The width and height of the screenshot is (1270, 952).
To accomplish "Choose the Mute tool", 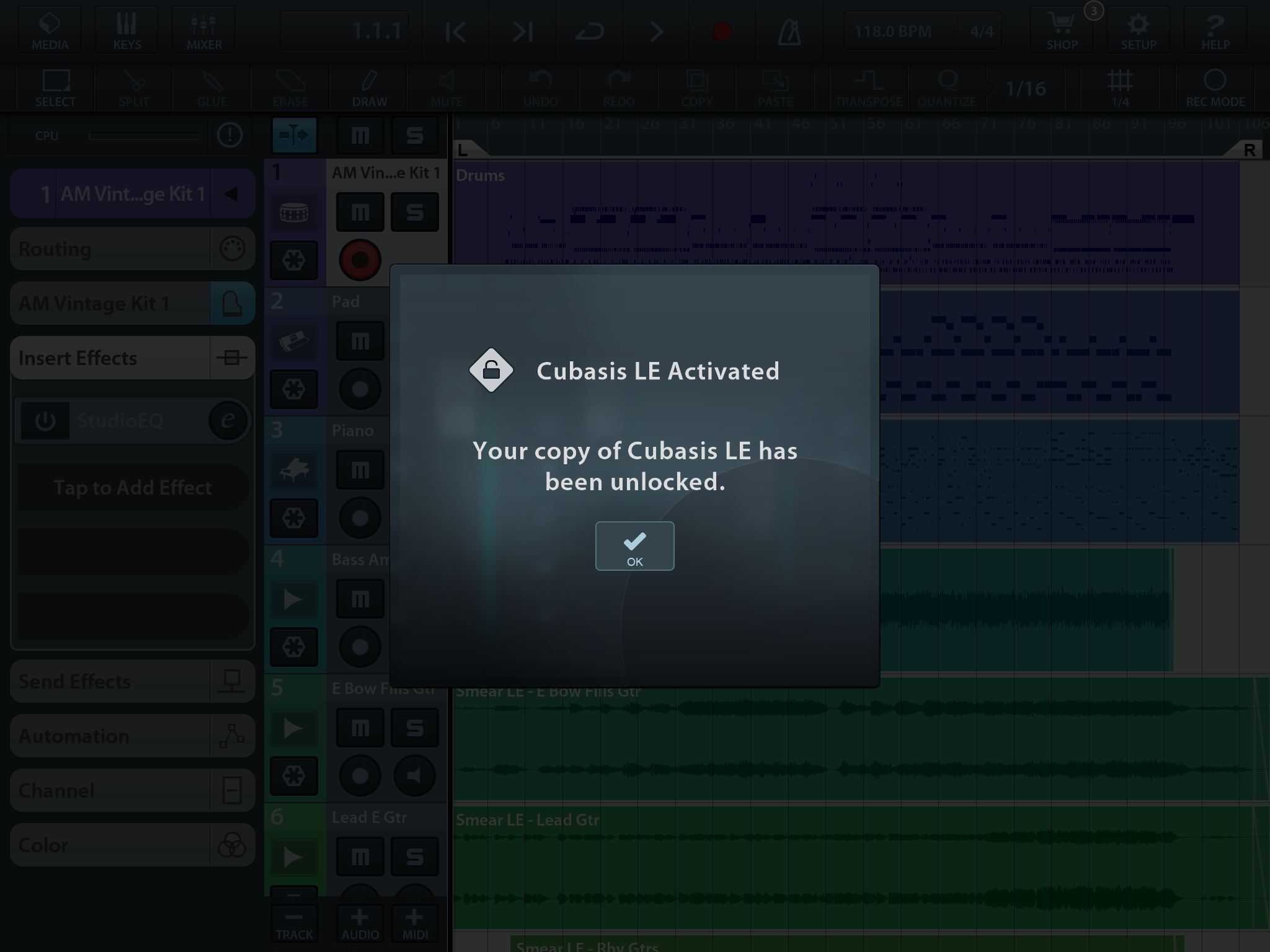I will [446, 88].
